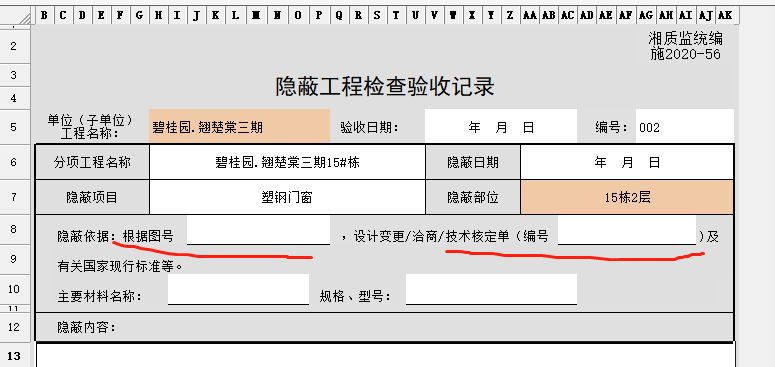Select the 塑钢门窗 hidden item cell
775x367 pixels.
(287, 198)
